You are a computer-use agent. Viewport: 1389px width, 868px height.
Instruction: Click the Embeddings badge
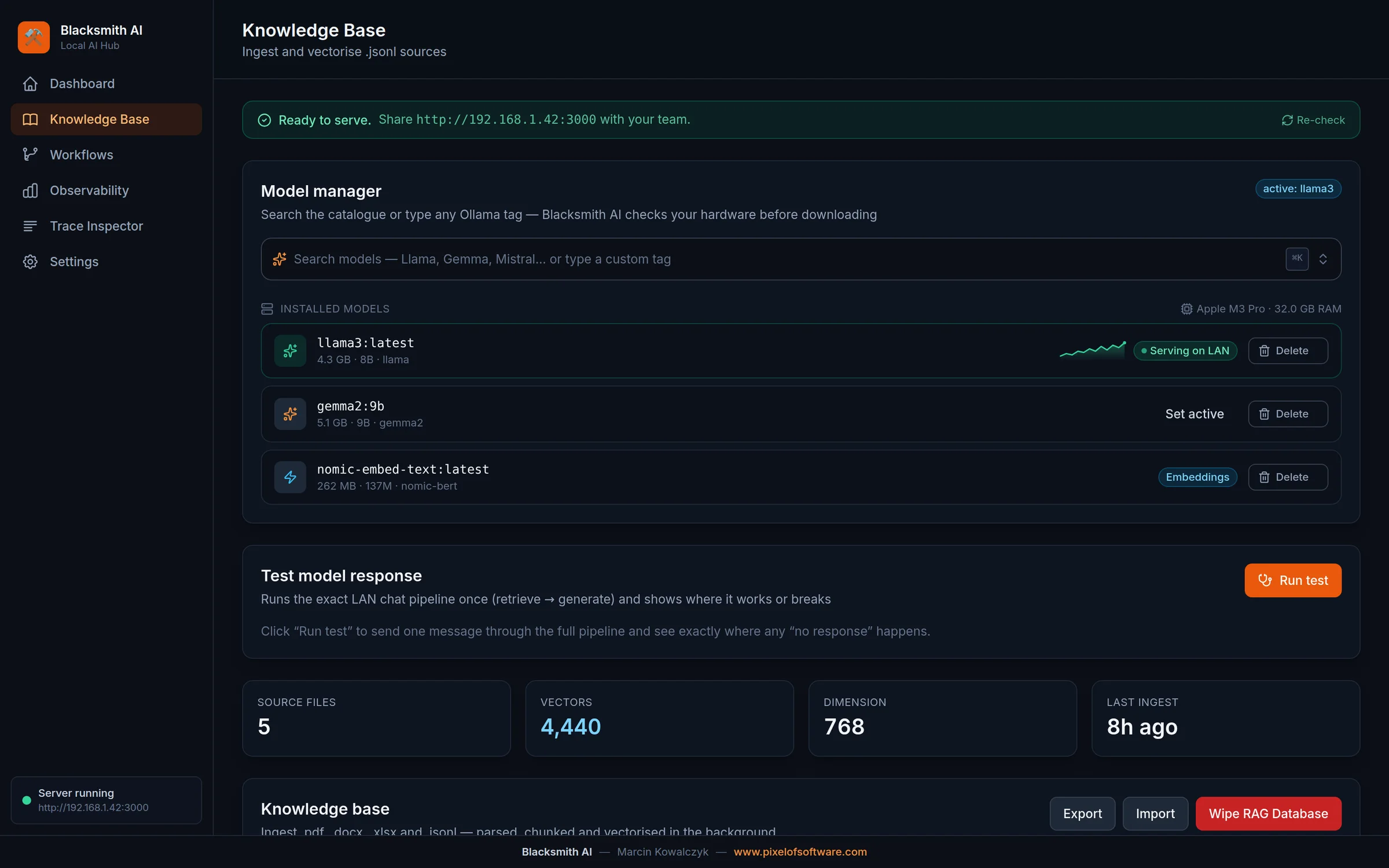point(1197,477)
